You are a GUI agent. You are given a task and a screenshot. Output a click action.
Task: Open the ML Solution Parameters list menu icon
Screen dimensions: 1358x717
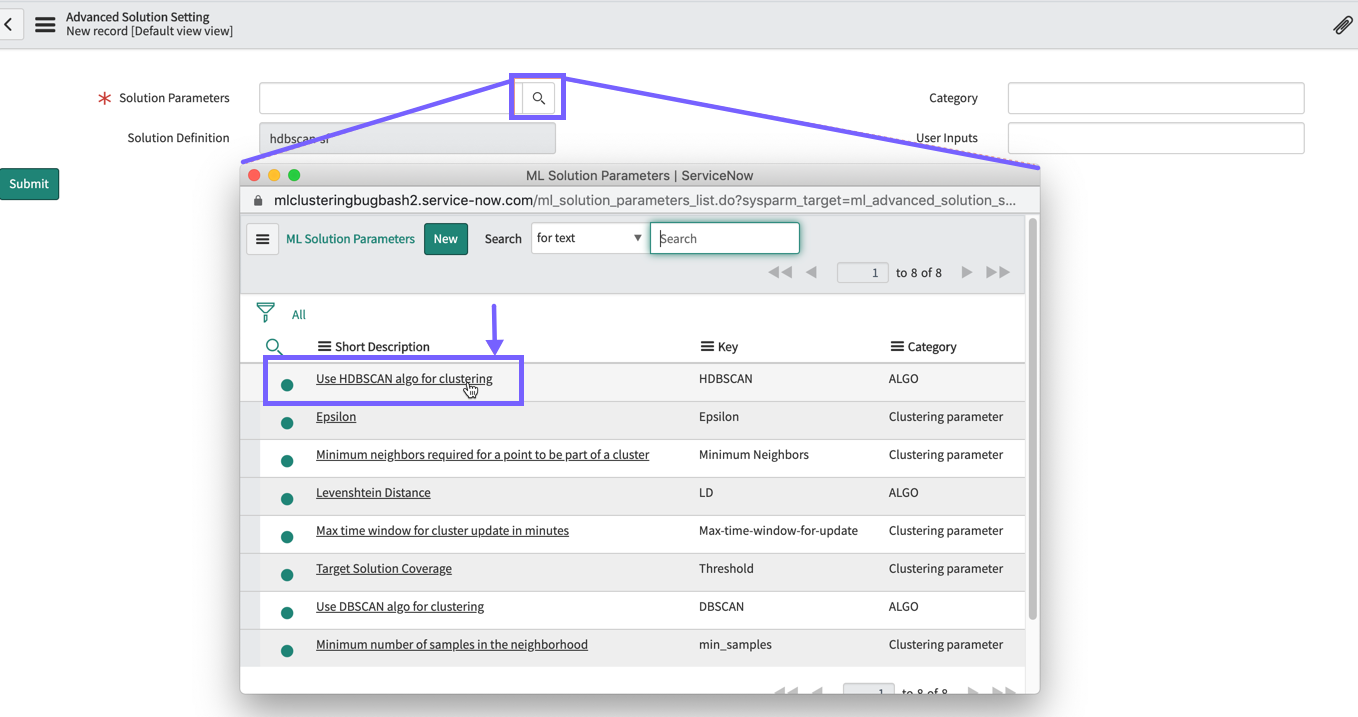(262, 239)
